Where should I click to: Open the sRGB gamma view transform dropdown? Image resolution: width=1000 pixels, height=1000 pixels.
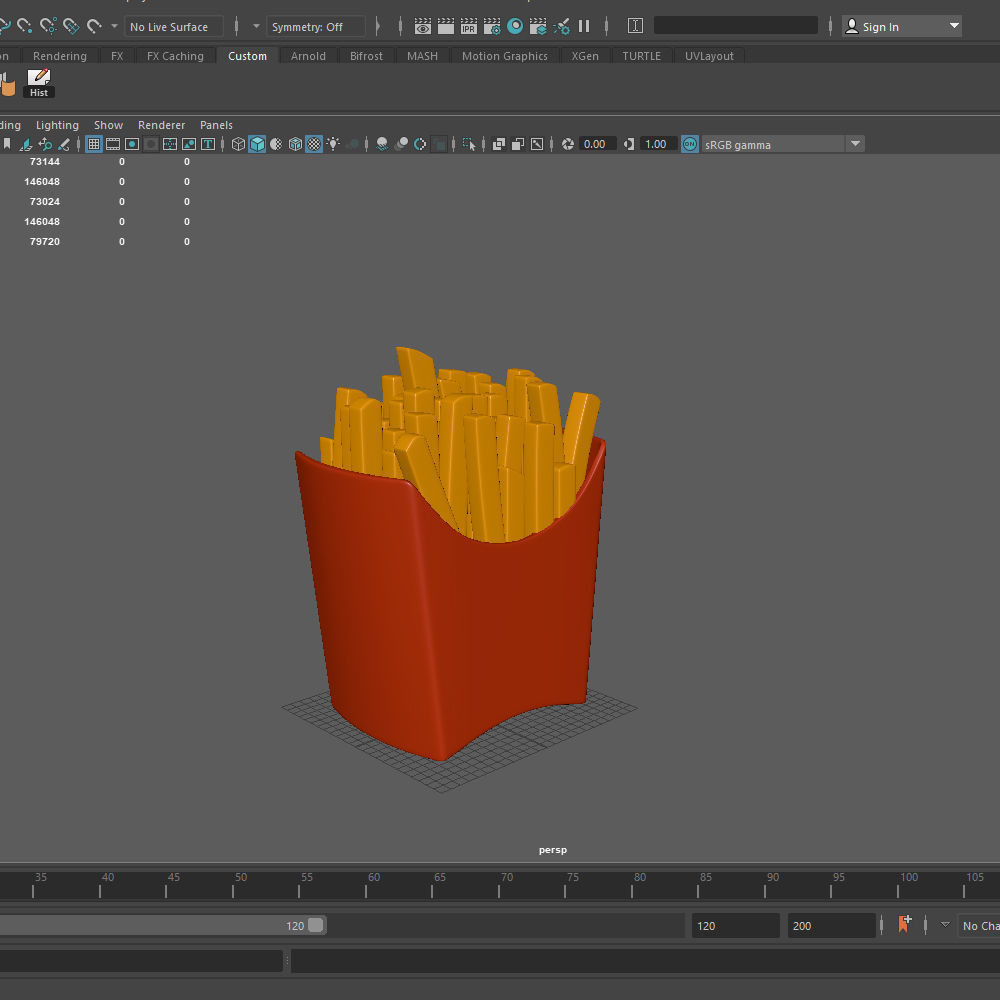(856, 143)
